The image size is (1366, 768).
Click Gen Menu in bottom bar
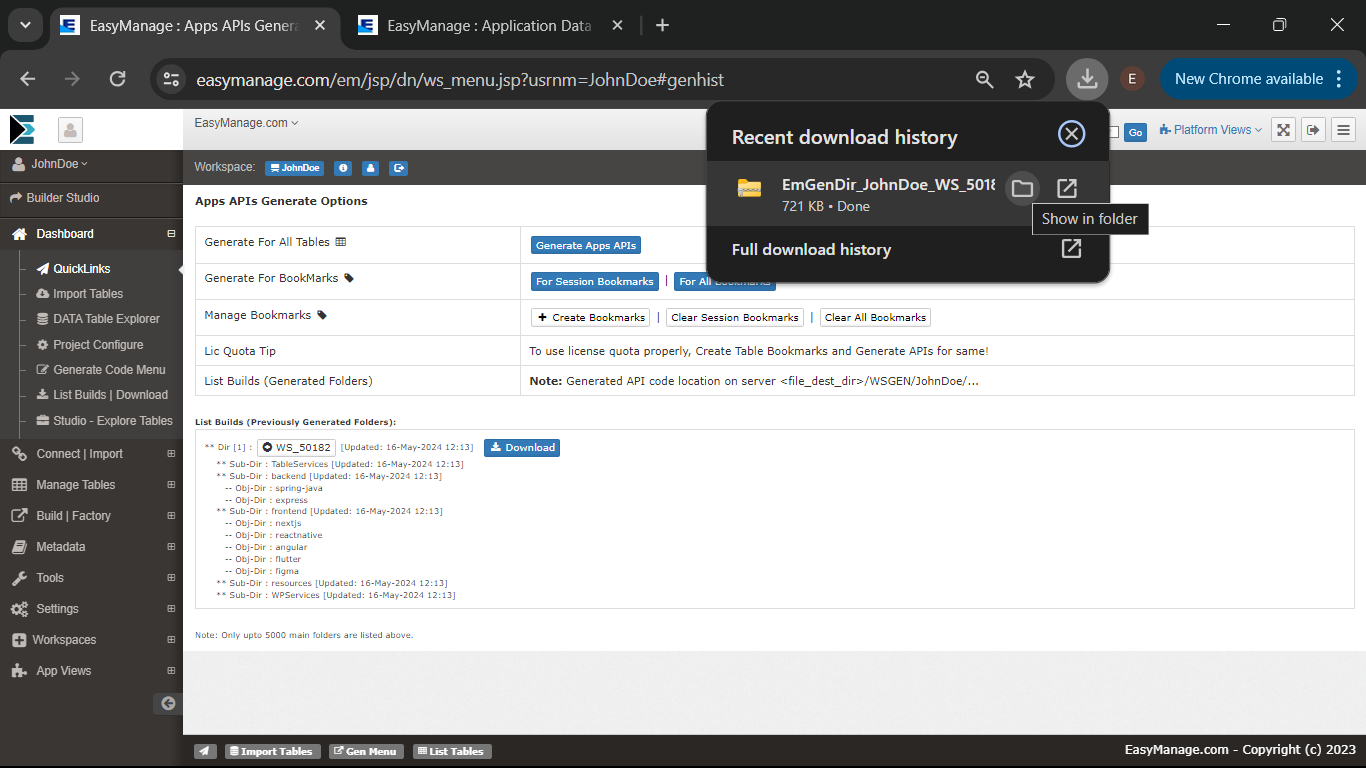[x=366, y=751]
